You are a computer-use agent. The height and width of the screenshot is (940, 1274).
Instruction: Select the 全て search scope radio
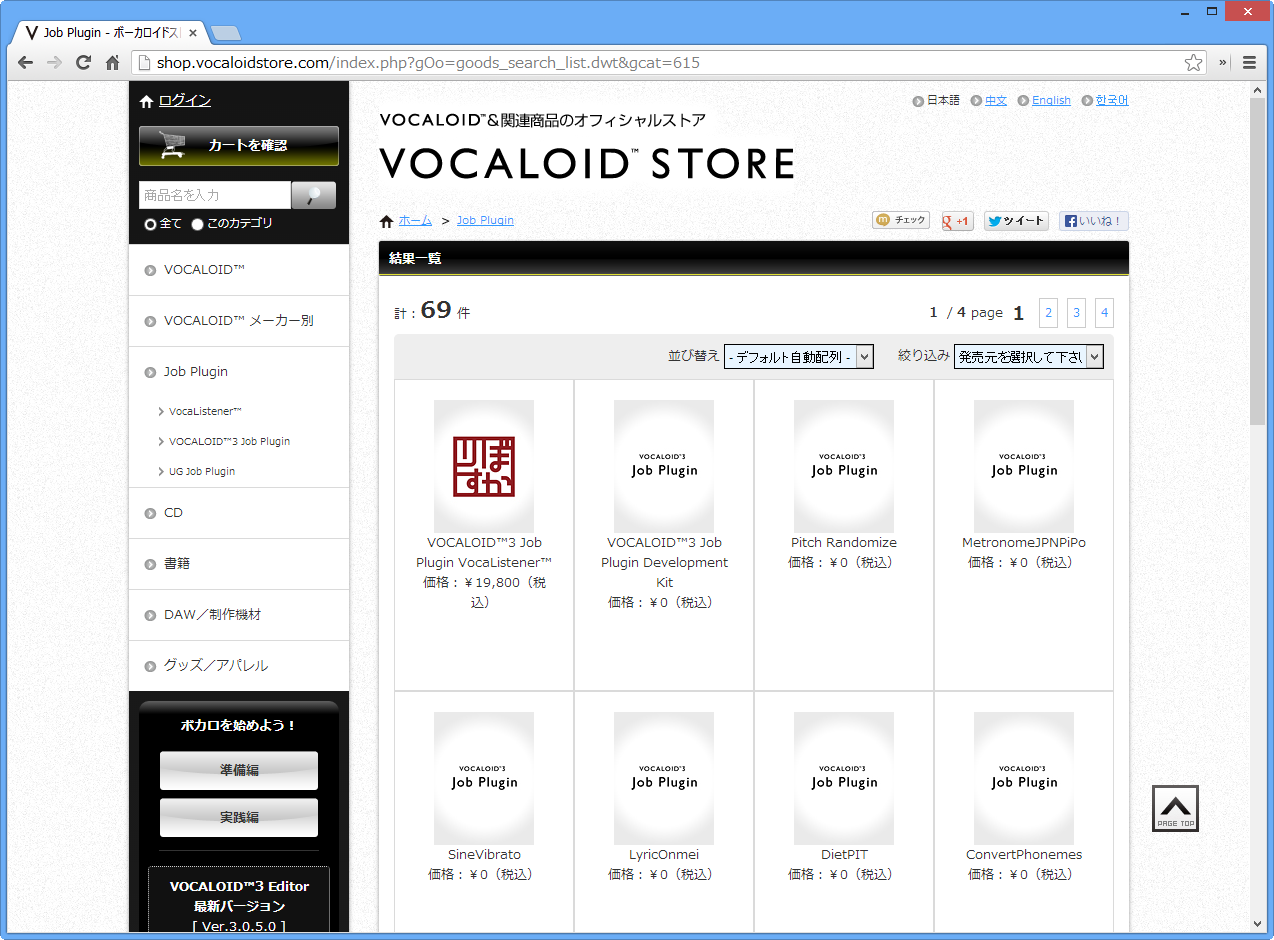pos(151,224)
